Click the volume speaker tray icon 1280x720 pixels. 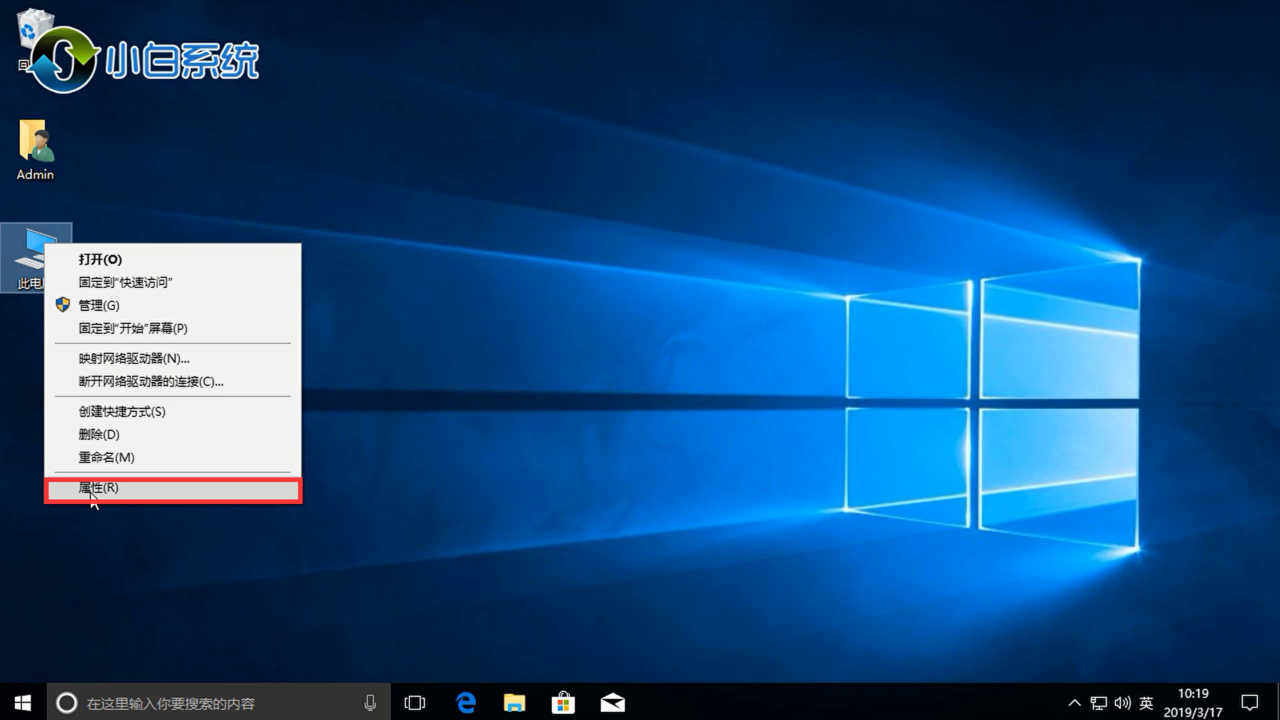[x=1122, y=703]
